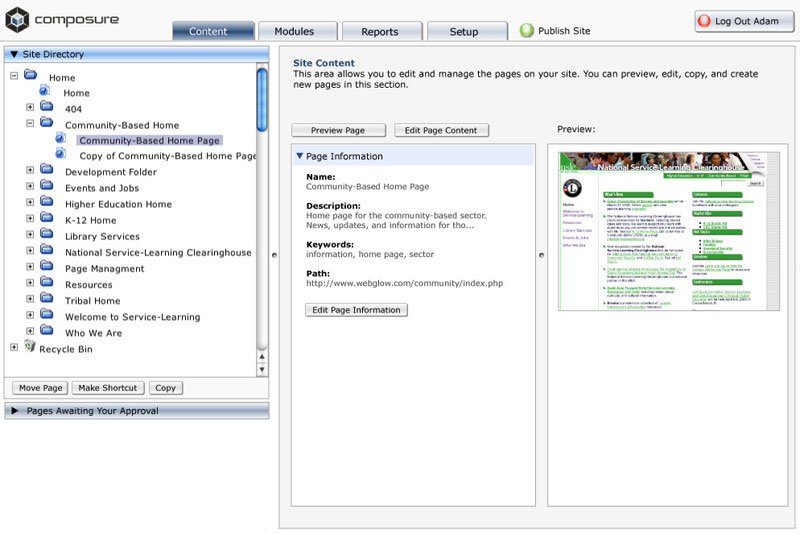This screenshot has width=800, height=534.
Task: Collapse the Community-Based Home folder node
Action: coord(30,124)
